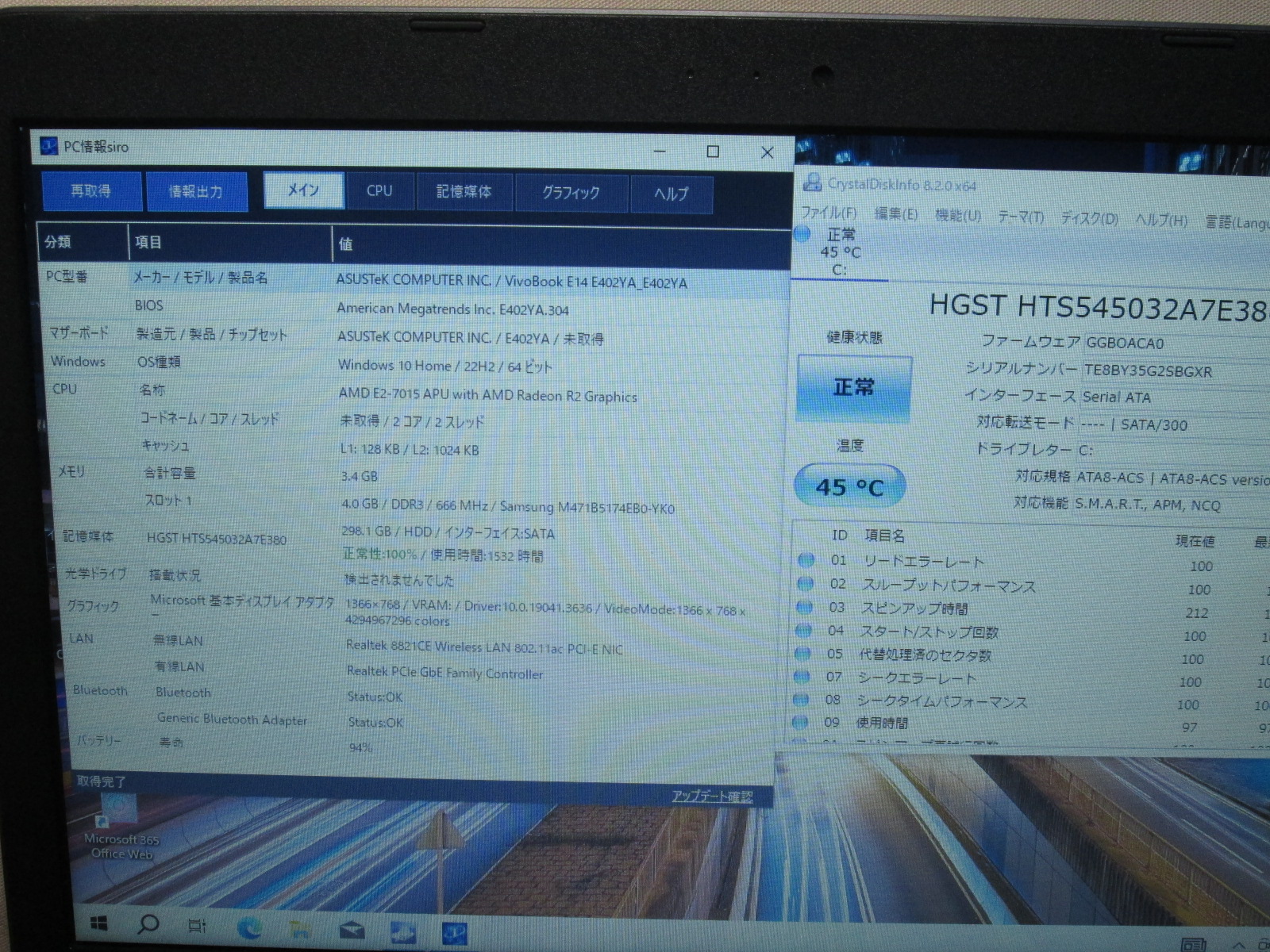Open the テーマ(T) menu
The width and height of the screenshot is (1270, 952).
pos(1021,217)
